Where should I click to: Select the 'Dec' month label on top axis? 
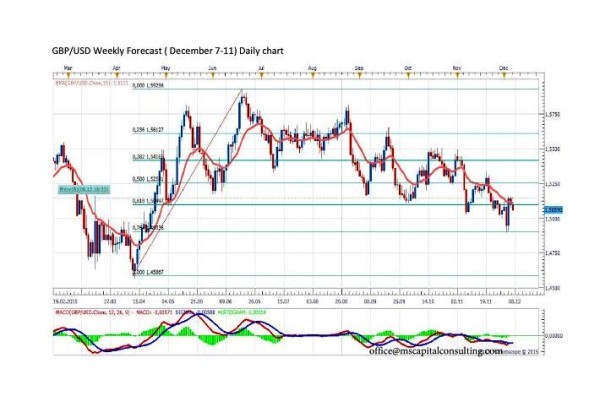click(x=504, y=68)
